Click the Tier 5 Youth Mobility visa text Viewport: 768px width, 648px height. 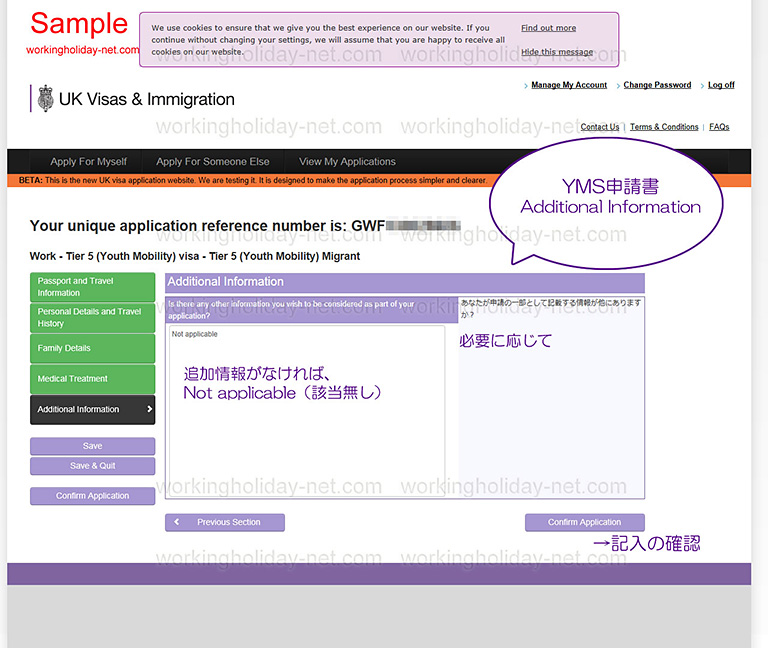194,256
